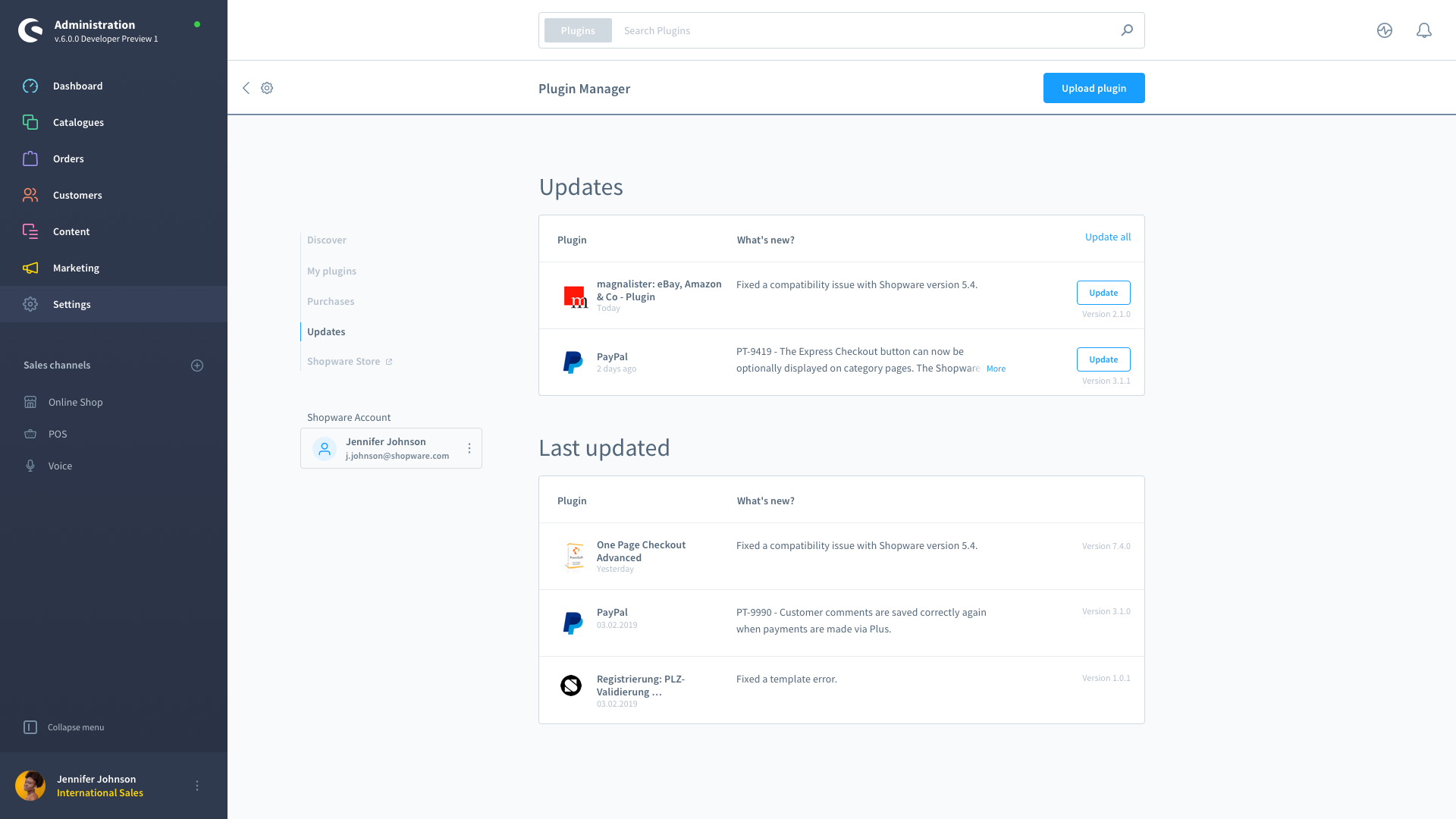1456x819 pixels.
Task: Click the notification bell icon
Action: pyautogui.click(x=1424, y=30)
